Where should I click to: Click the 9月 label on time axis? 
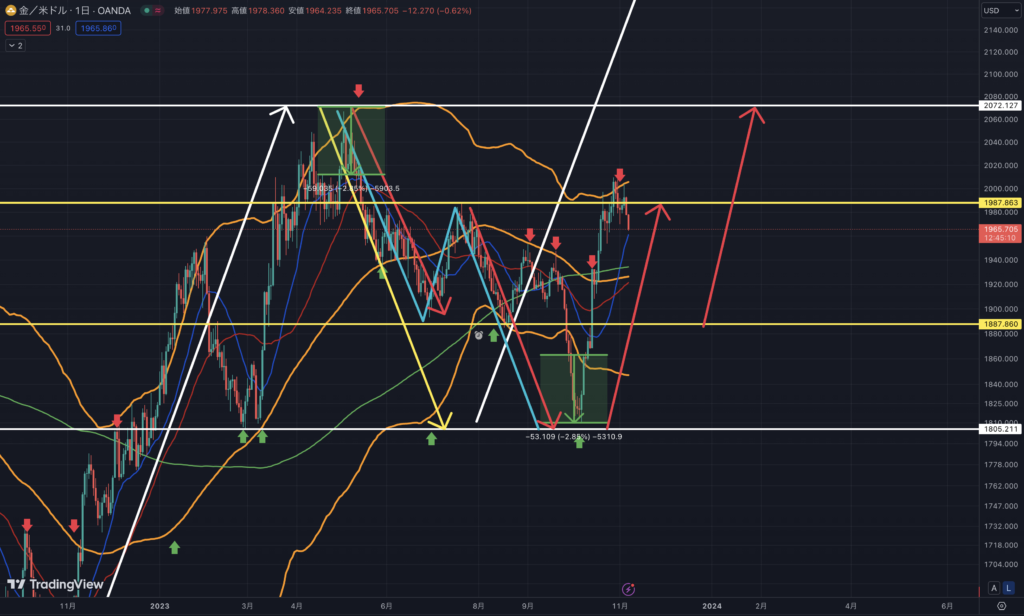(x=528, y=606)
